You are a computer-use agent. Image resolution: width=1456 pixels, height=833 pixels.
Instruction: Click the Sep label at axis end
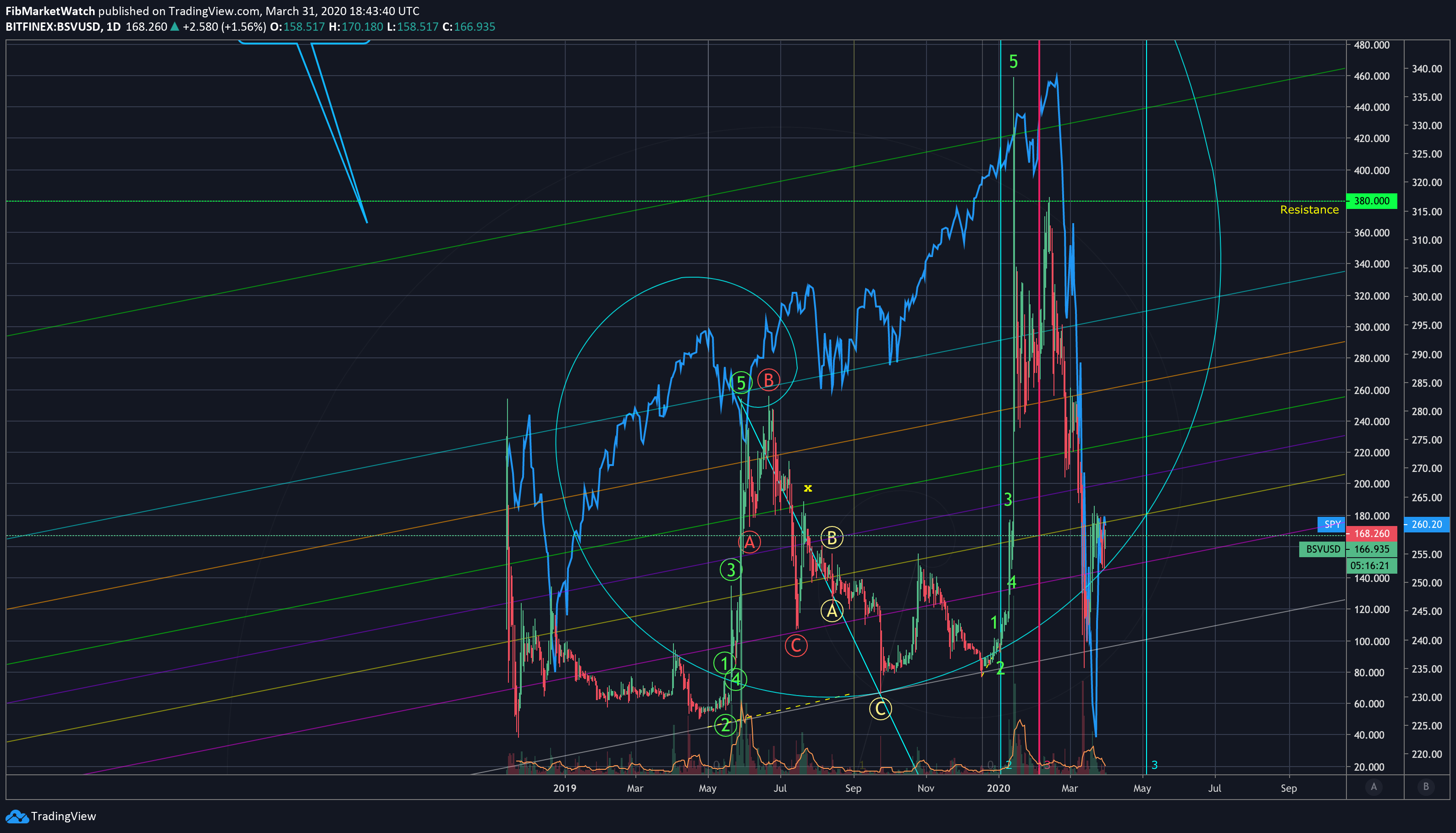coord(1288,789)
